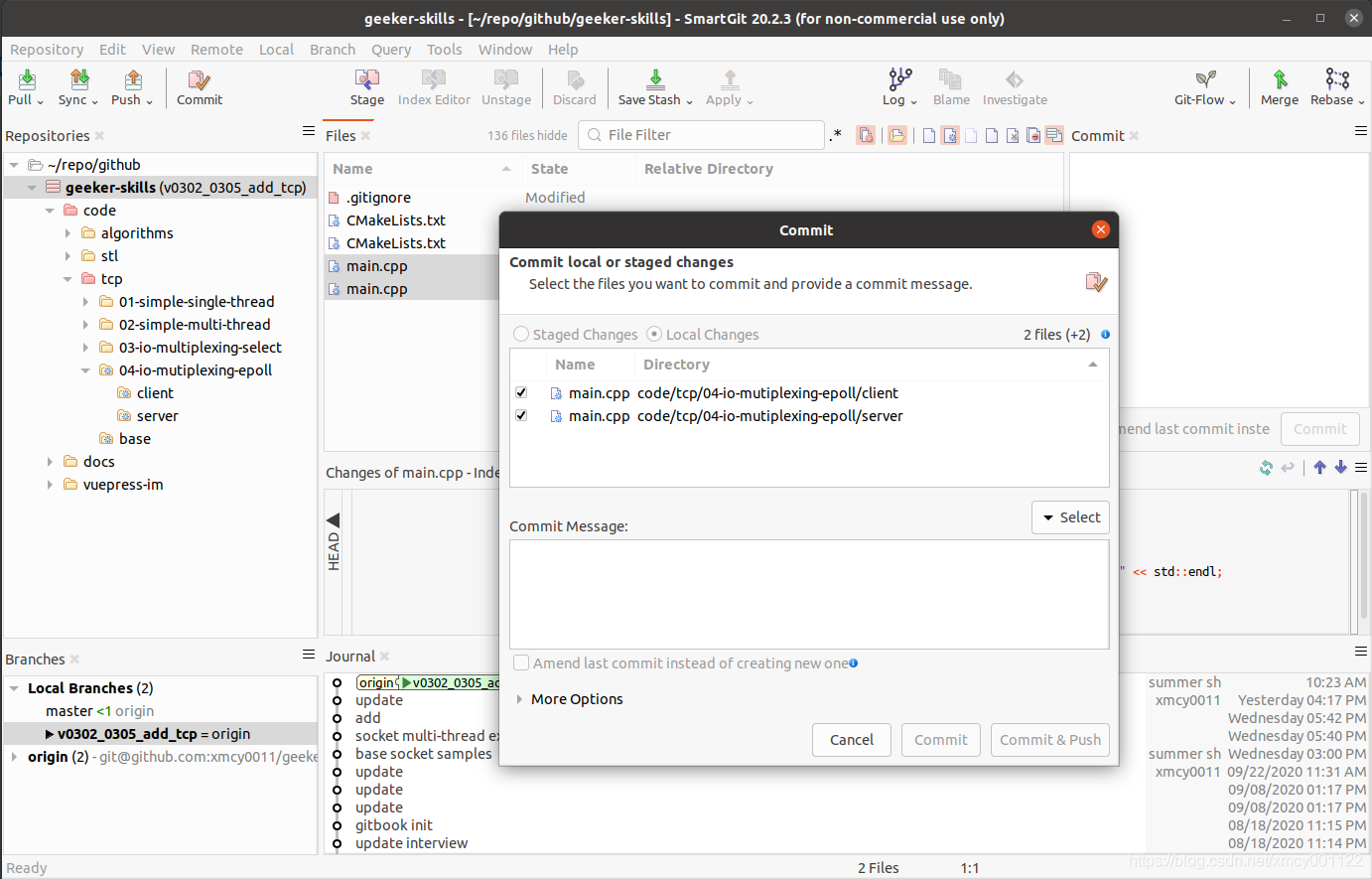The image size is (1372, 879).
Task: Click the Unstage toolbar icon
Action: tap(506, 79)
